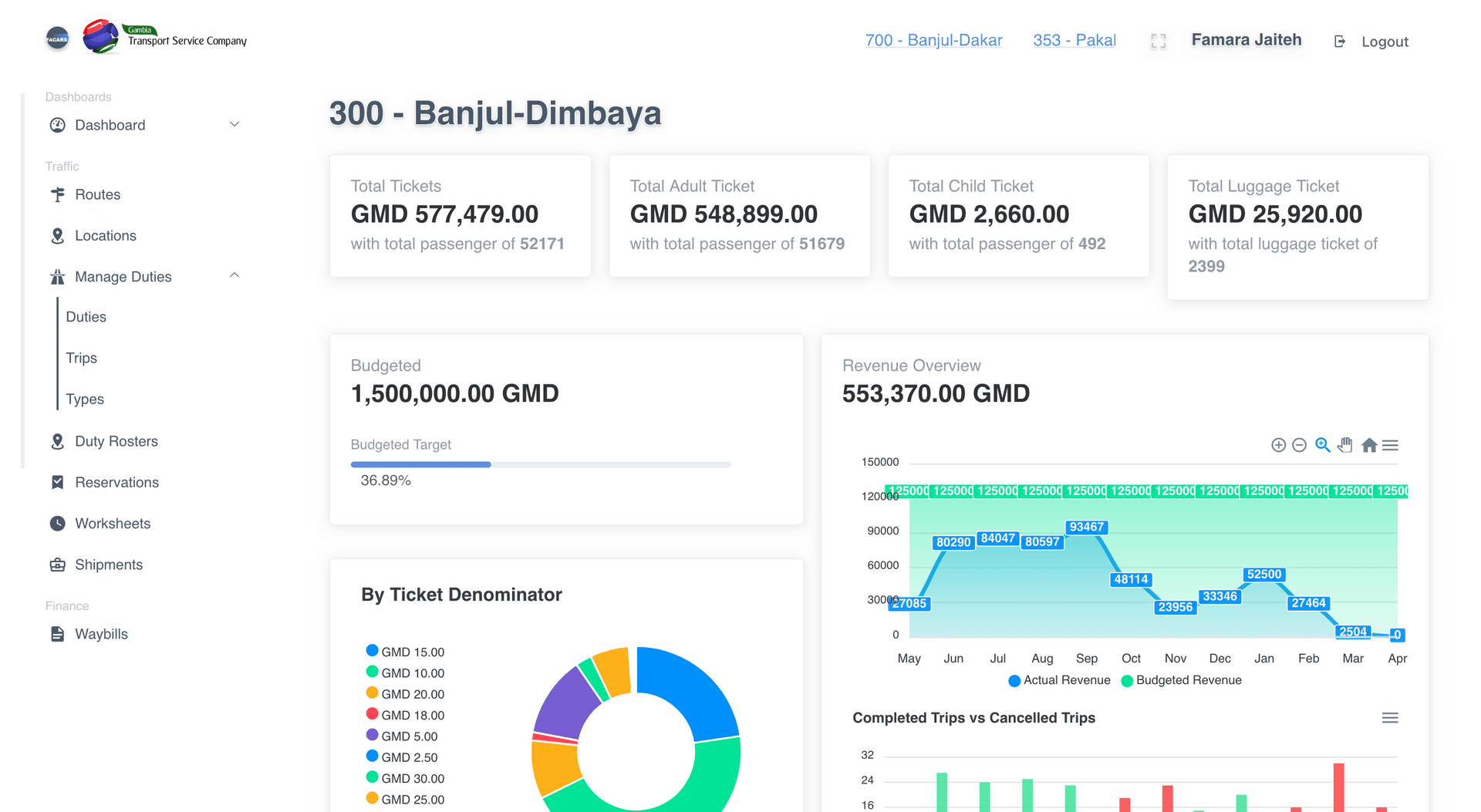Toggle Actual Revenue series in legend
This screenshot has height=812, width=1481.
coord(1059,680)
